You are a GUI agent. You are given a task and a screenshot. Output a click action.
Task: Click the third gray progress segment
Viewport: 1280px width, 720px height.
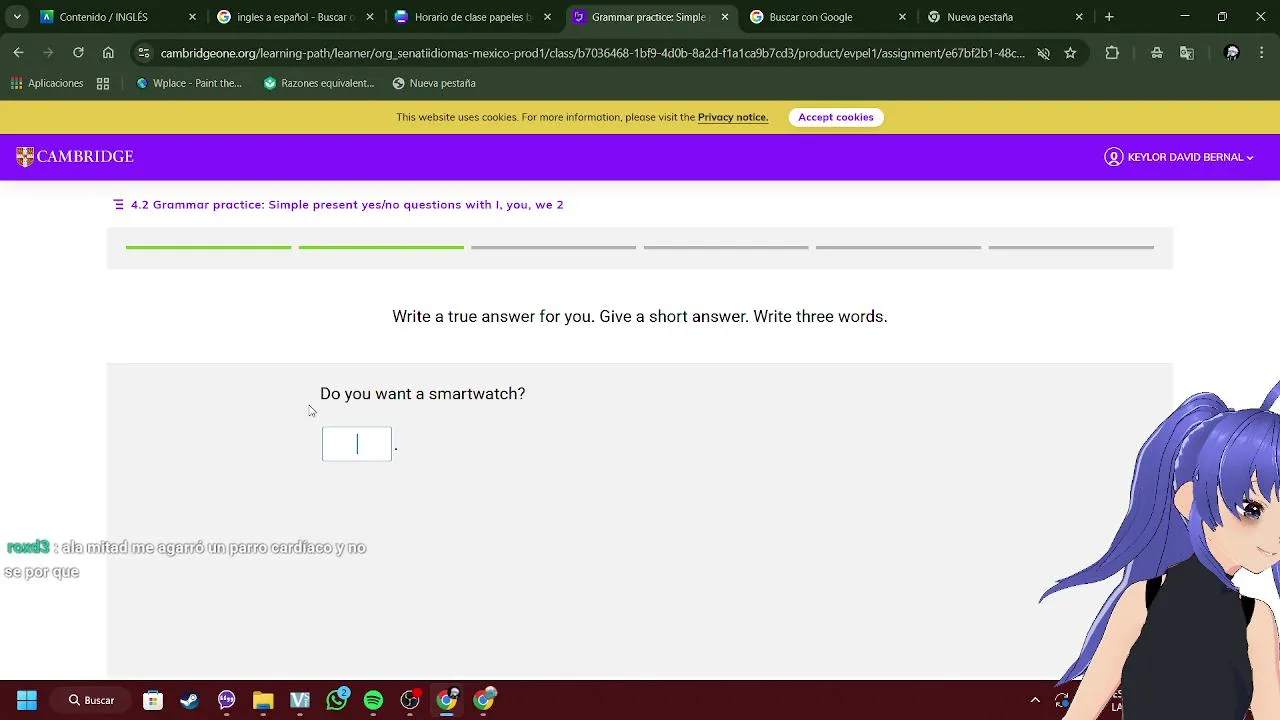click(x=553, y=247)
